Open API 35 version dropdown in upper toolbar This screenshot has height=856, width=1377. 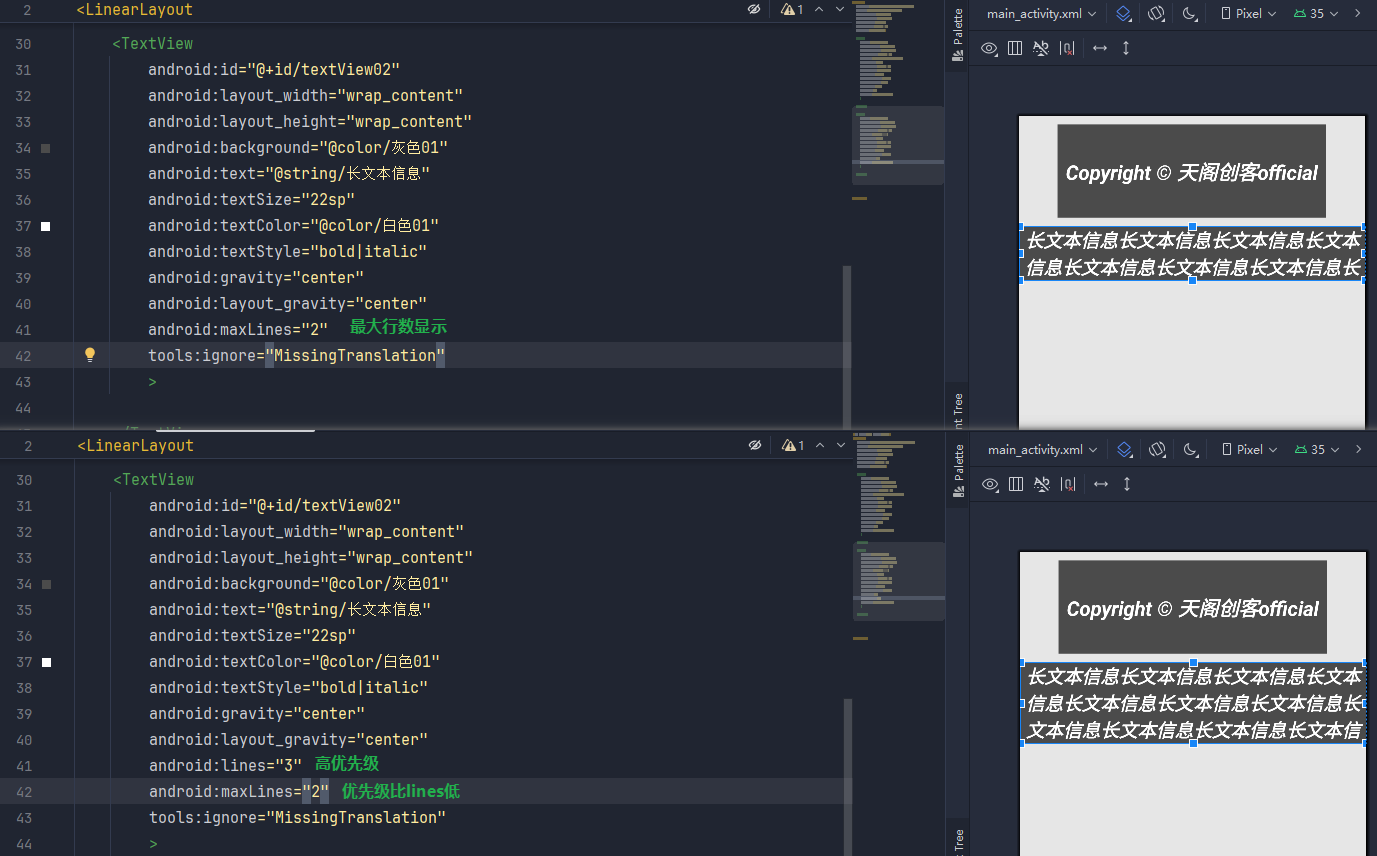coord(1316,14)
